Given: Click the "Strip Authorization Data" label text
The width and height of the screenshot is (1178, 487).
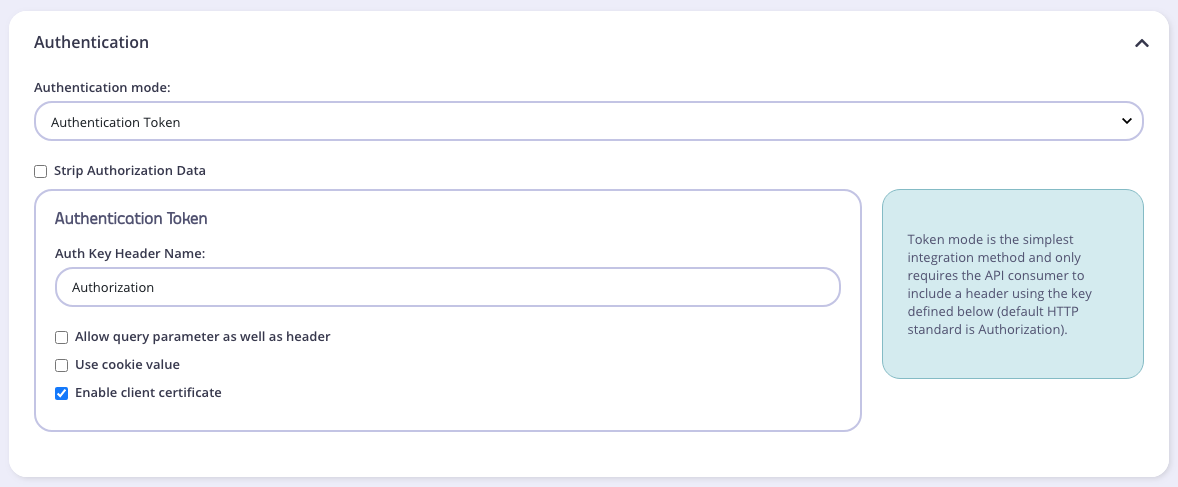Looking at the screenshot, I should (x=130, y=171).
